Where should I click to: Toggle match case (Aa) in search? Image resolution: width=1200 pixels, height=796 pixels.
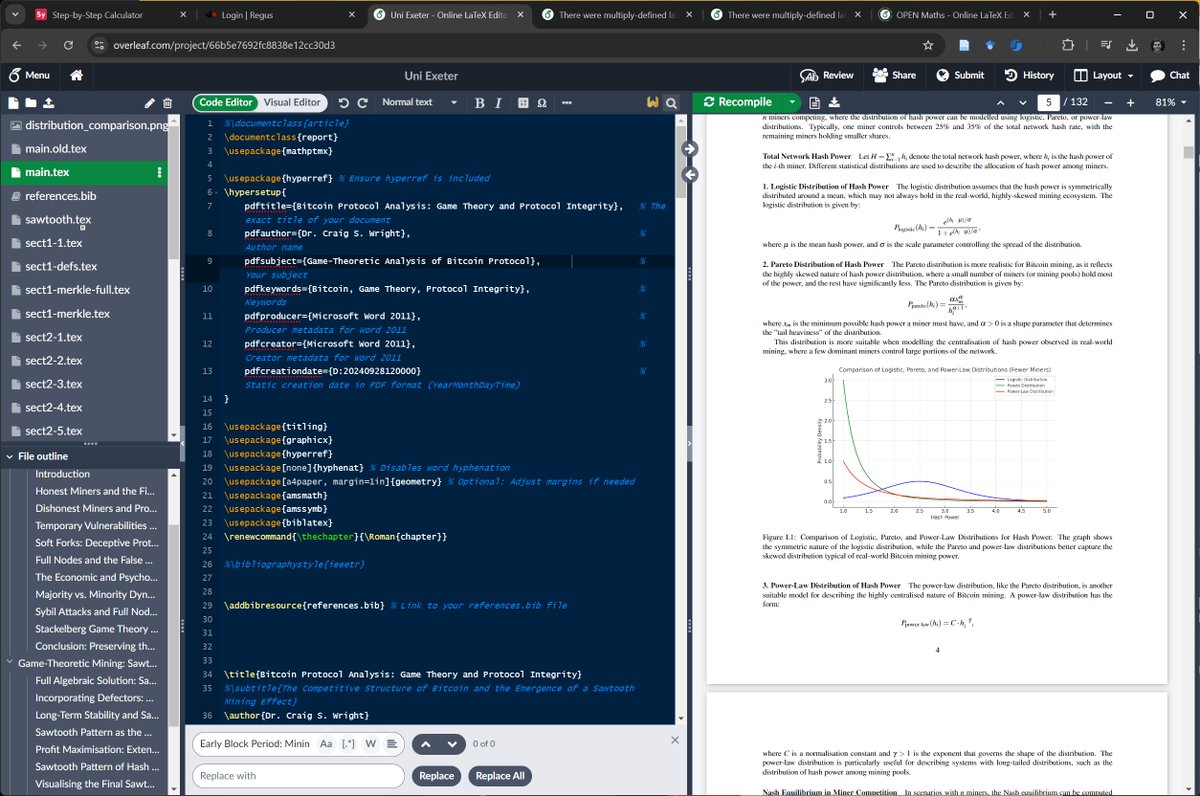[x=326, y=744]
